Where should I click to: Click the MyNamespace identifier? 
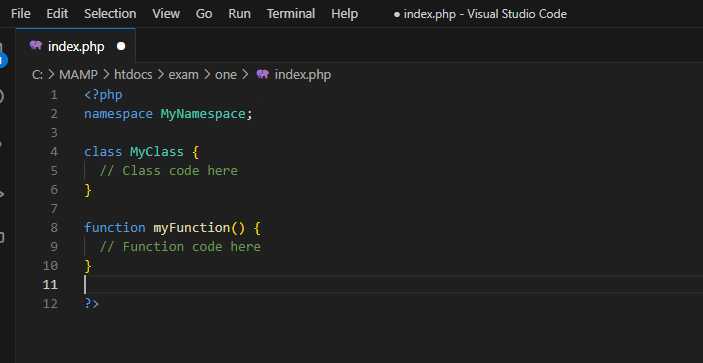pos(203,114)
